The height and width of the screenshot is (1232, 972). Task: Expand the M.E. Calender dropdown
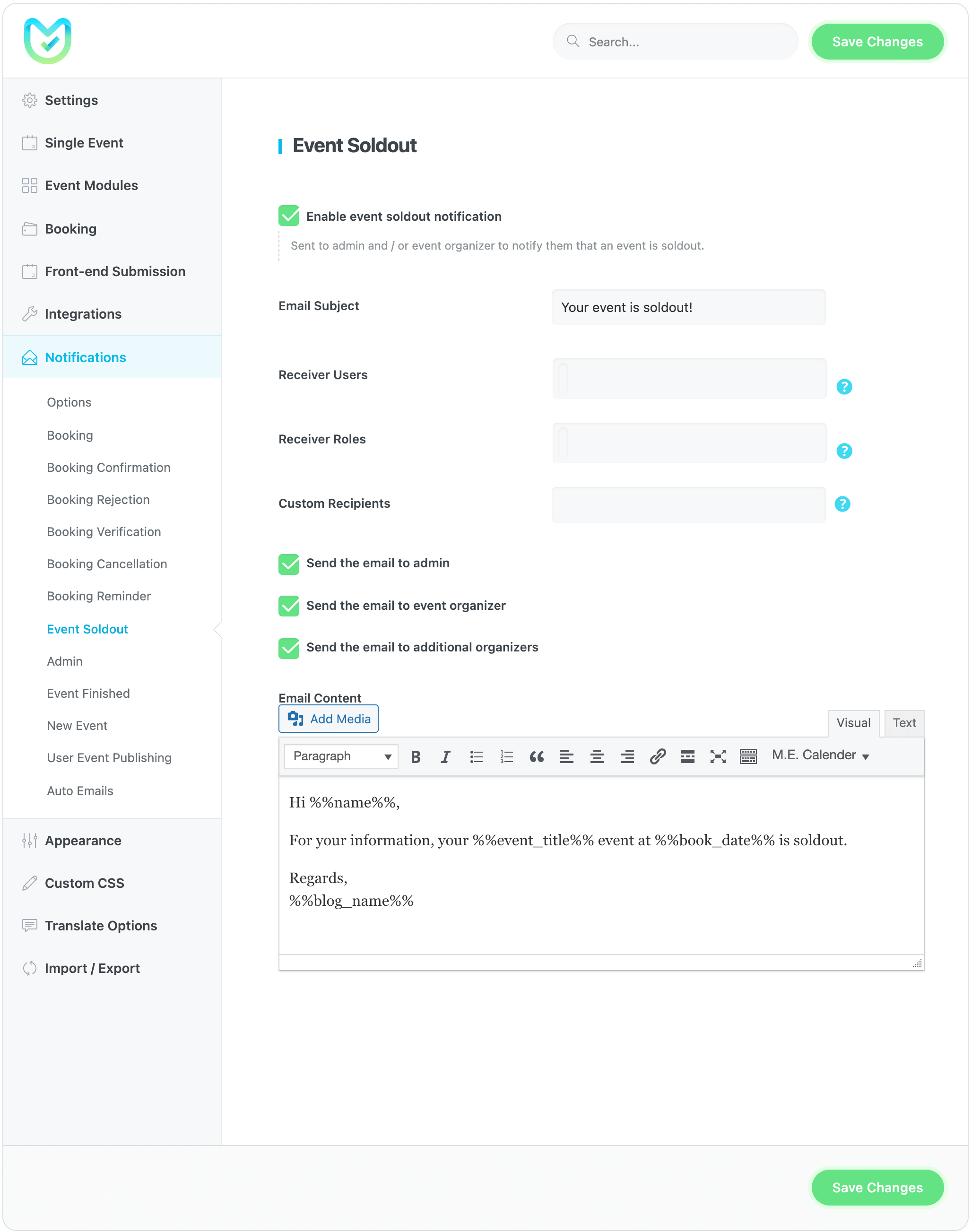820,755
